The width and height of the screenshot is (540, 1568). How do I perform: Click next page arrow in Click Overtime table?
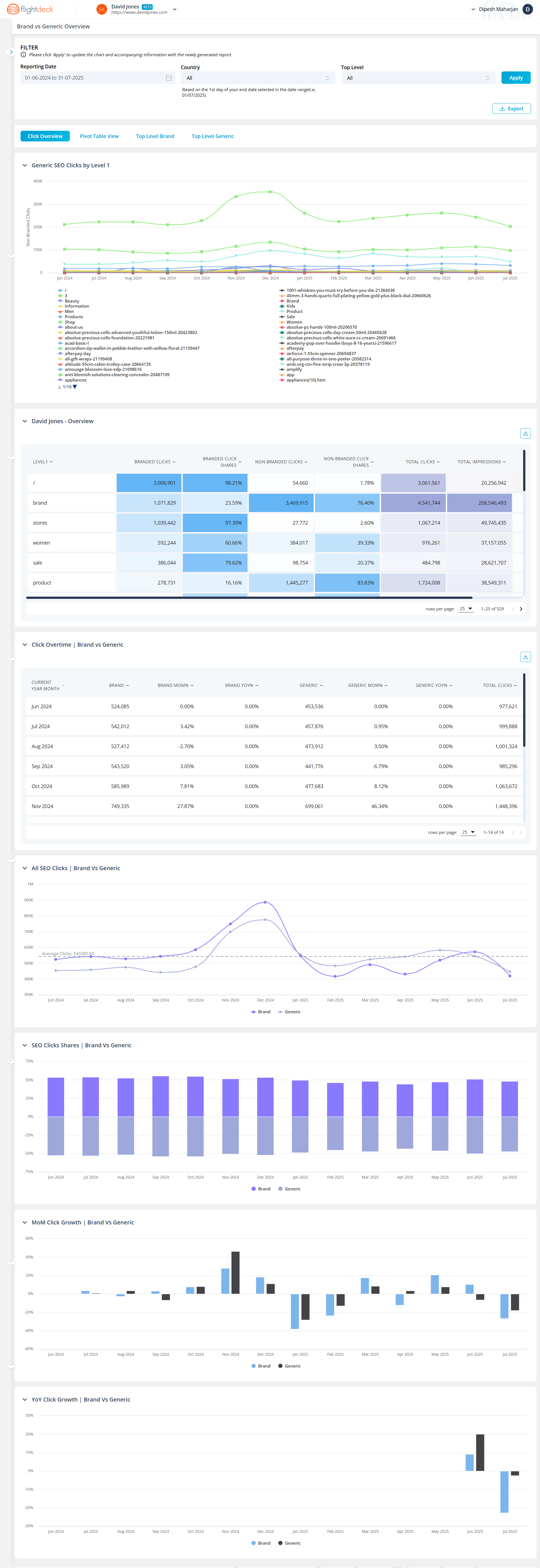(521, 832)
